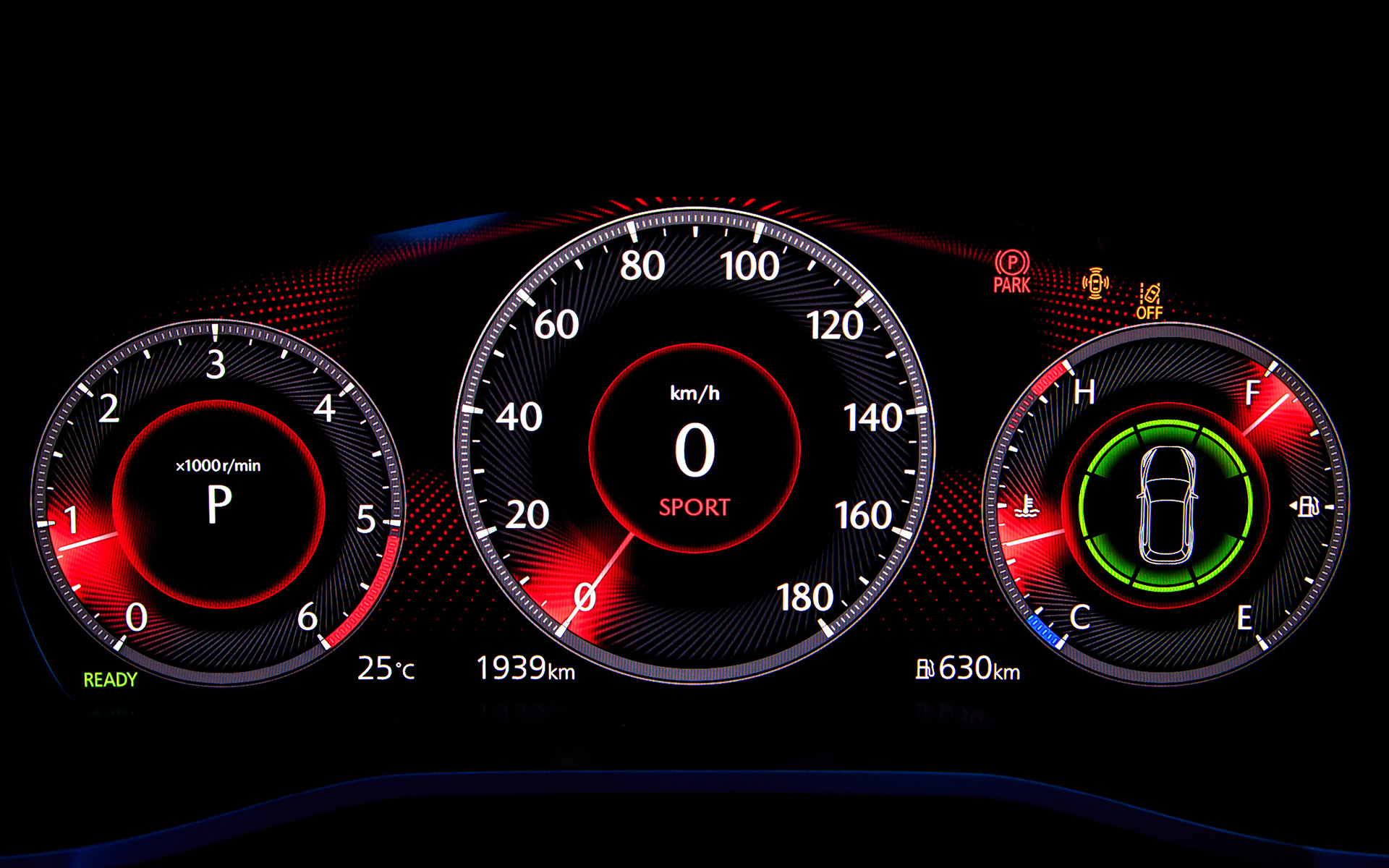Click the 630km remaining range text

979,669
